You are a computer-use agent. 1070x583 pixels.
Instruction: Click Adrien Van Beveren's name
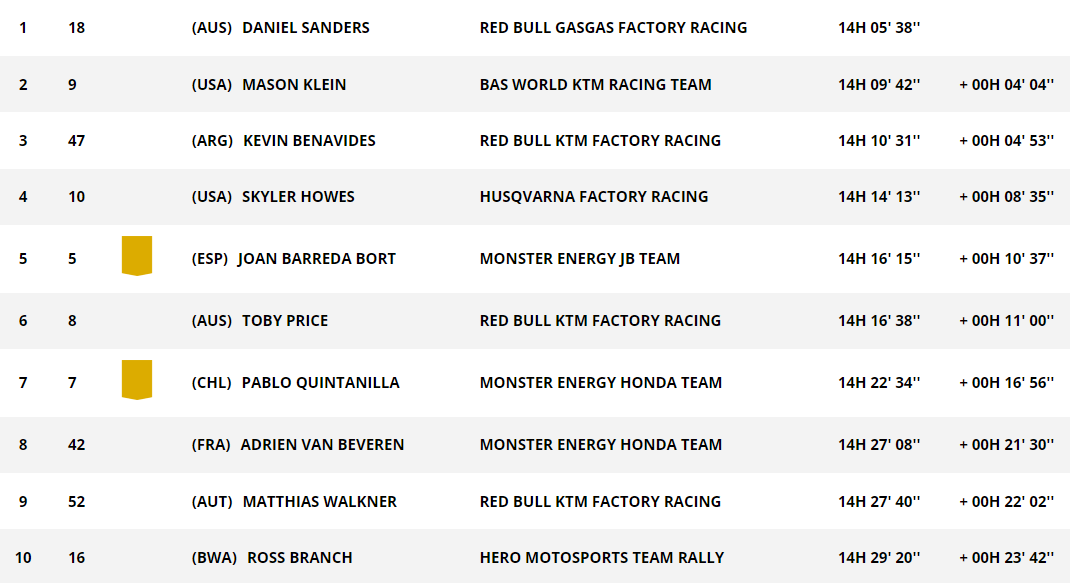[x=322, y=445]
